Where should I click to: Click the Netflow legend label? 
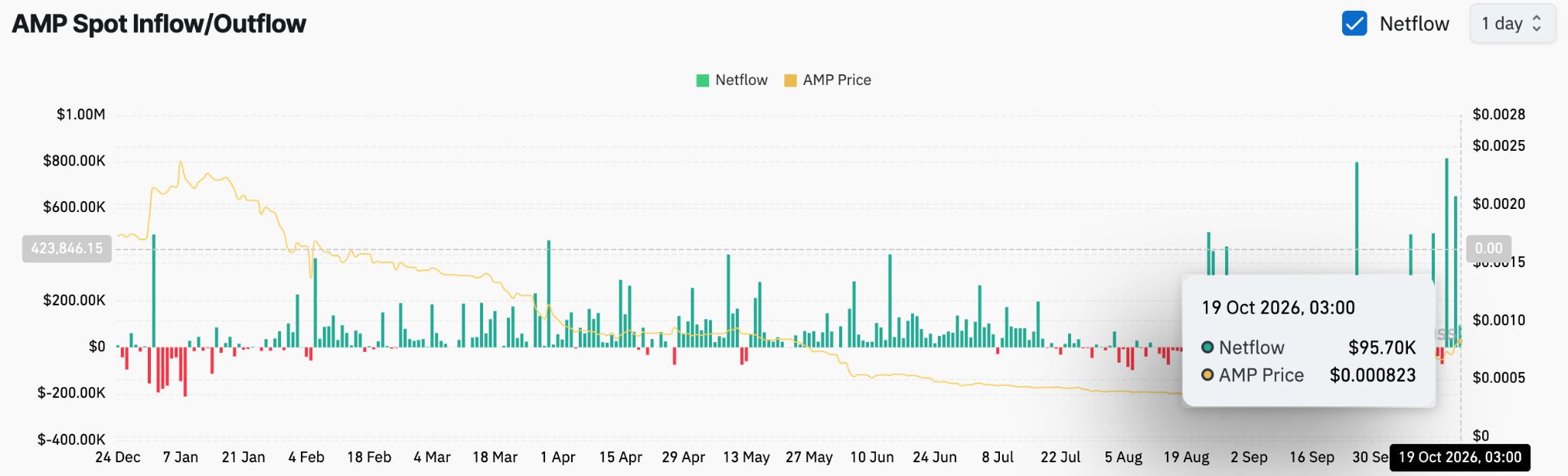pos(741,80)
